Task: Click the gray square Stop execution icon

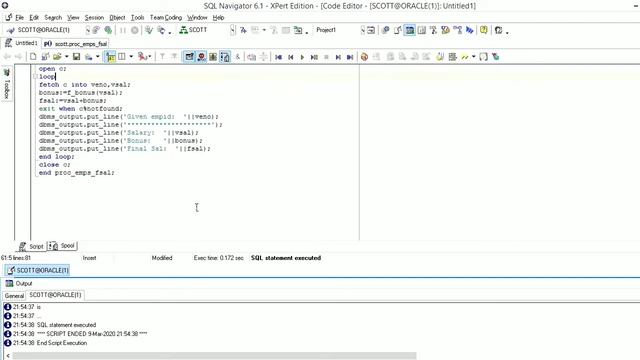Action: pyautogui.click(x=326, y=57)
